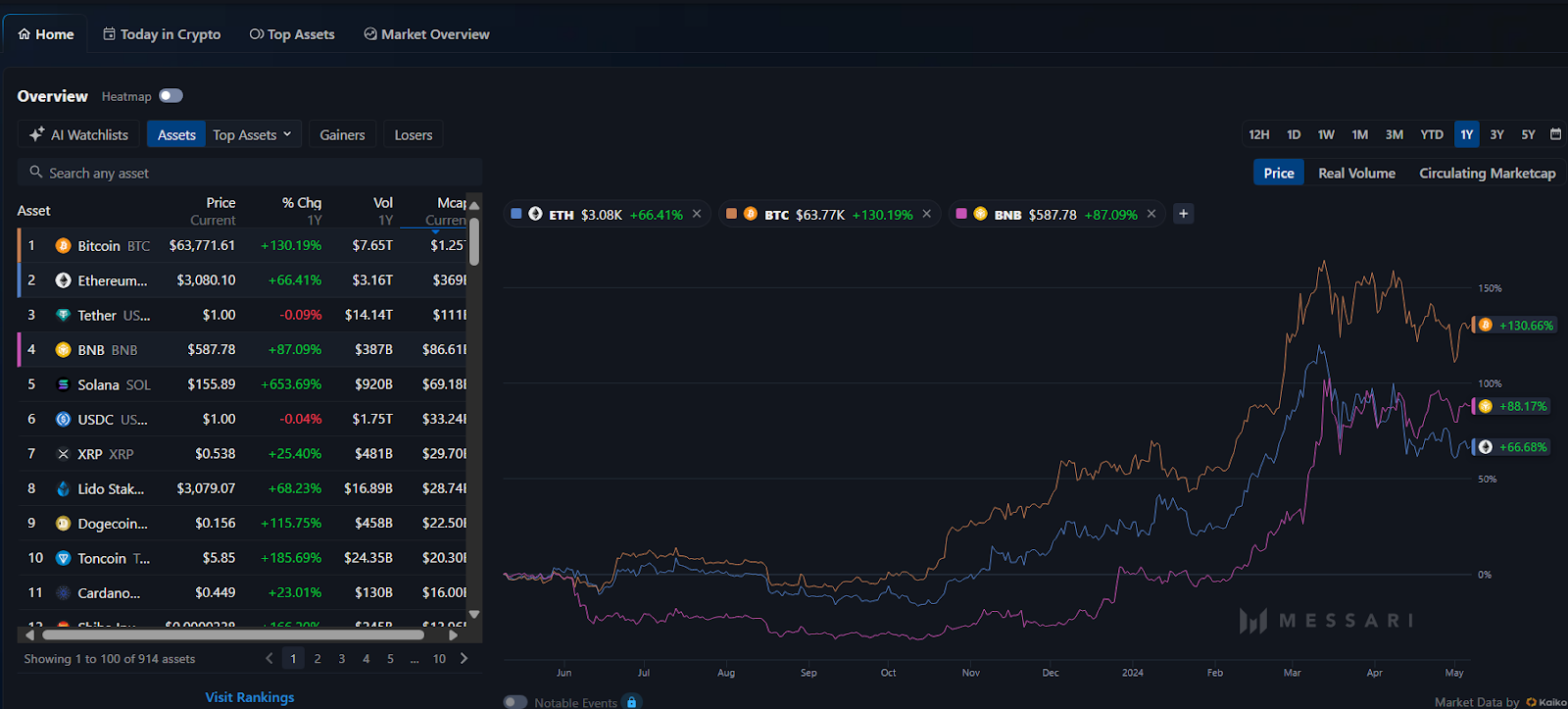Click the Bitcoin coin icon in table
Viewport: 1568px width, 709px height.
click(63, 246)
